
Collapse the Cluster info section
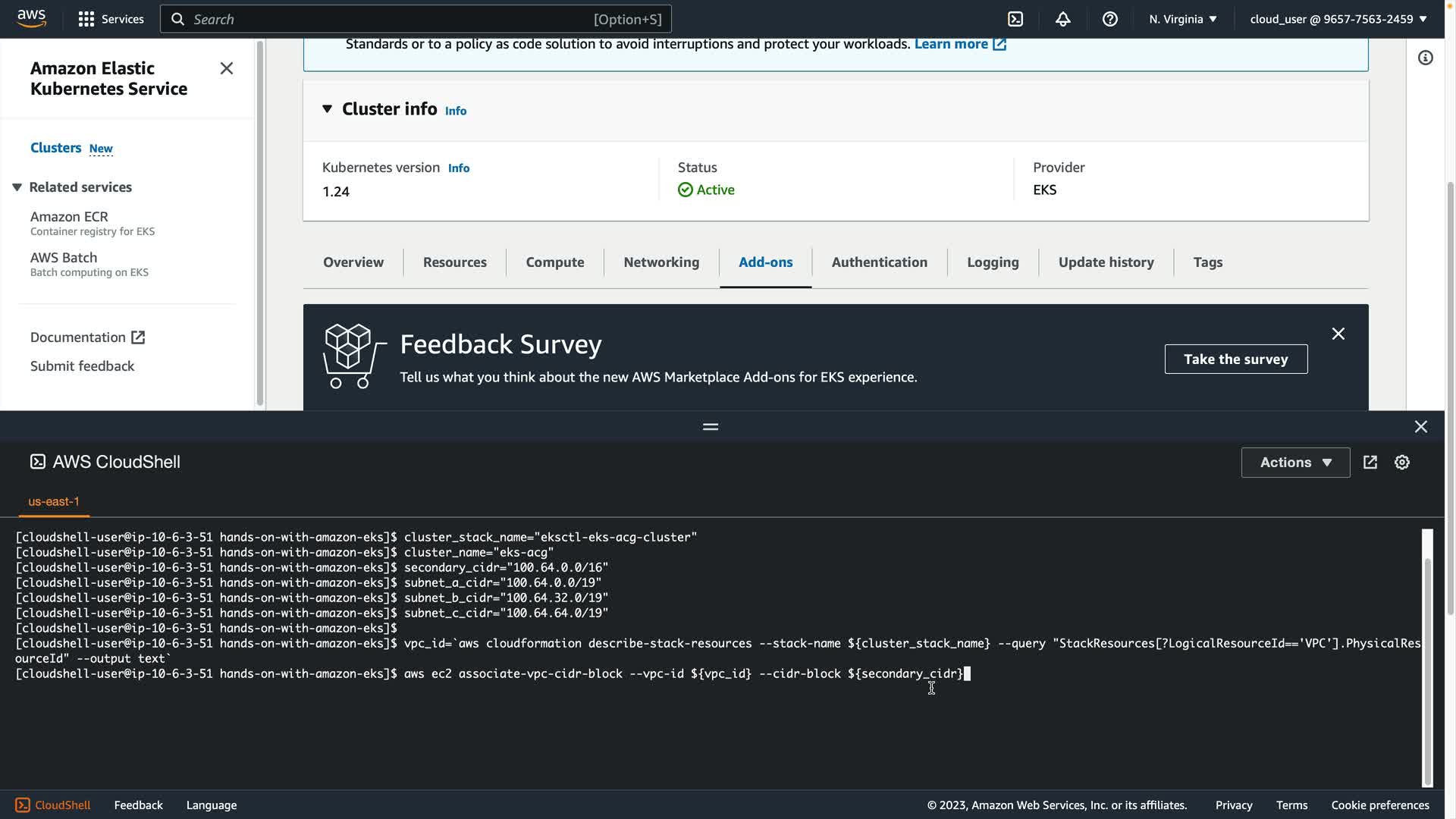(x=327, y=109)
